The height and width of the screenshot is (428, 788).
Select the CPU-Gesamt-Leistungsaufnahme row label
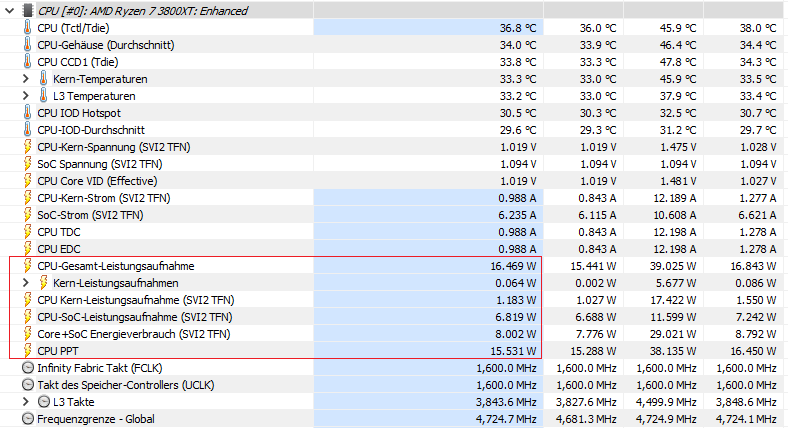click(116, 266)
